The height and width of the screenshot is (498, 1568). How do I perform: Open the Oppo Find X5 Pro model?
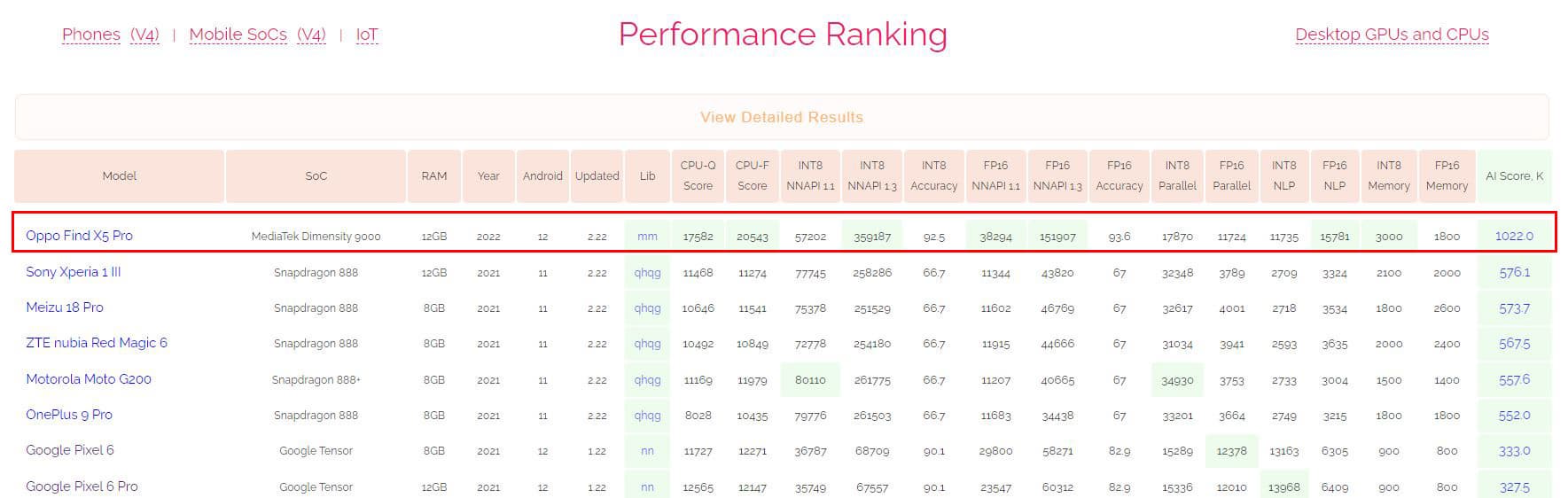click(79, 236)
